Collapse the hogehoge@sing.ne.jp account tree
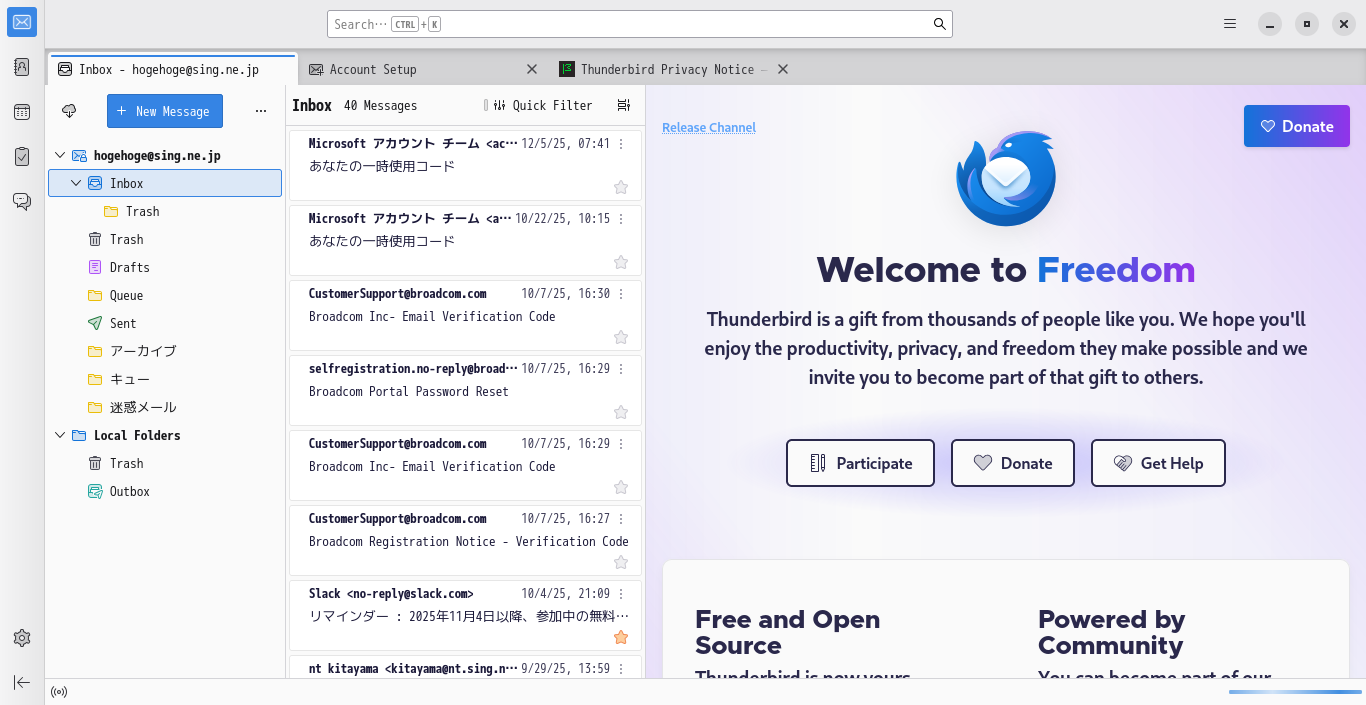Viewport: 1366px width, 705px height. [x=60, y=155]
